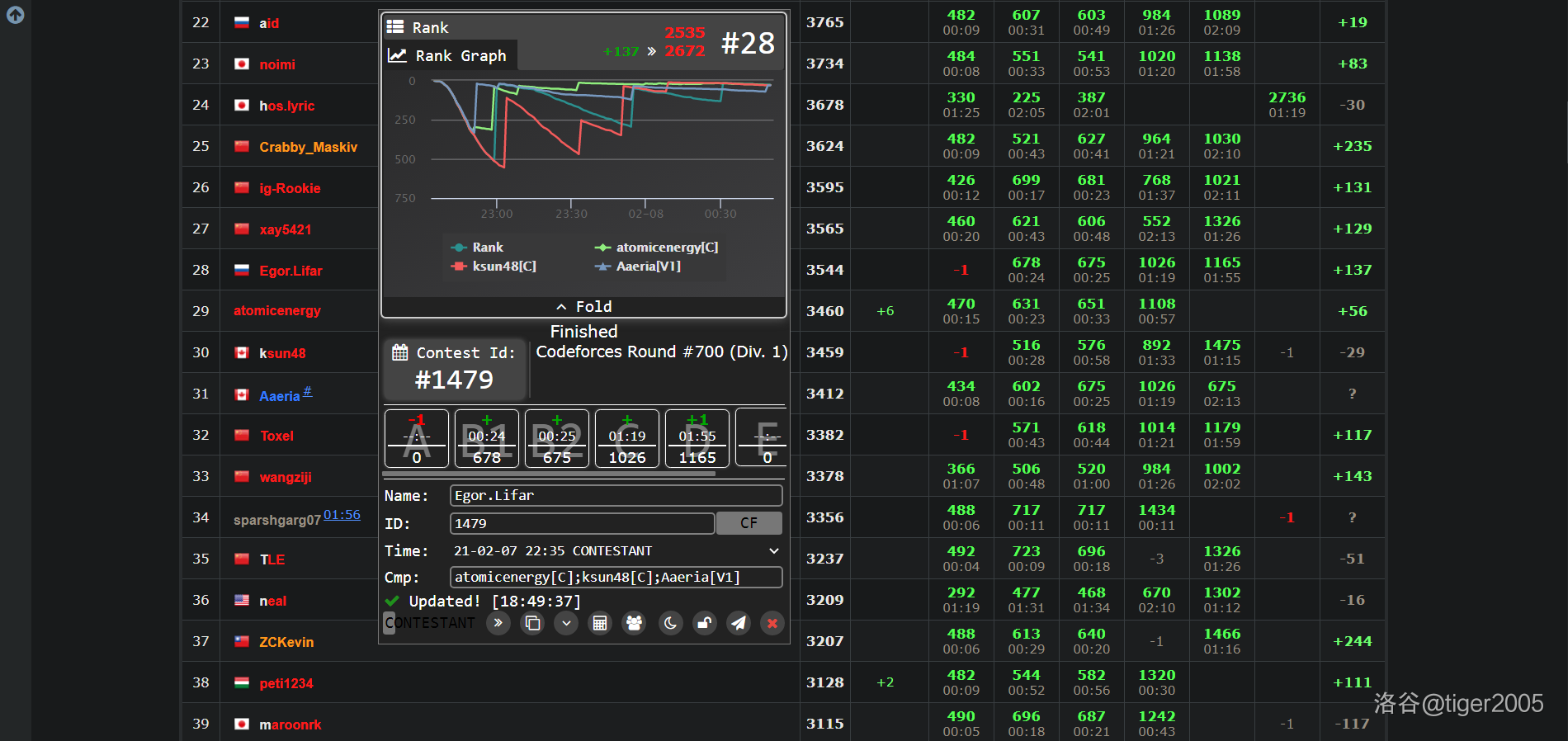Click the double-chevron forward icon
Screen dimensions: 1568x741
coord(498,623)
